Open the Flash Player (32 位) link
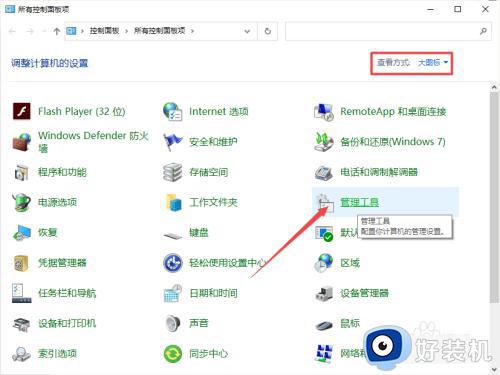Viewport: 500px width, 375px height. click(82, 111)
